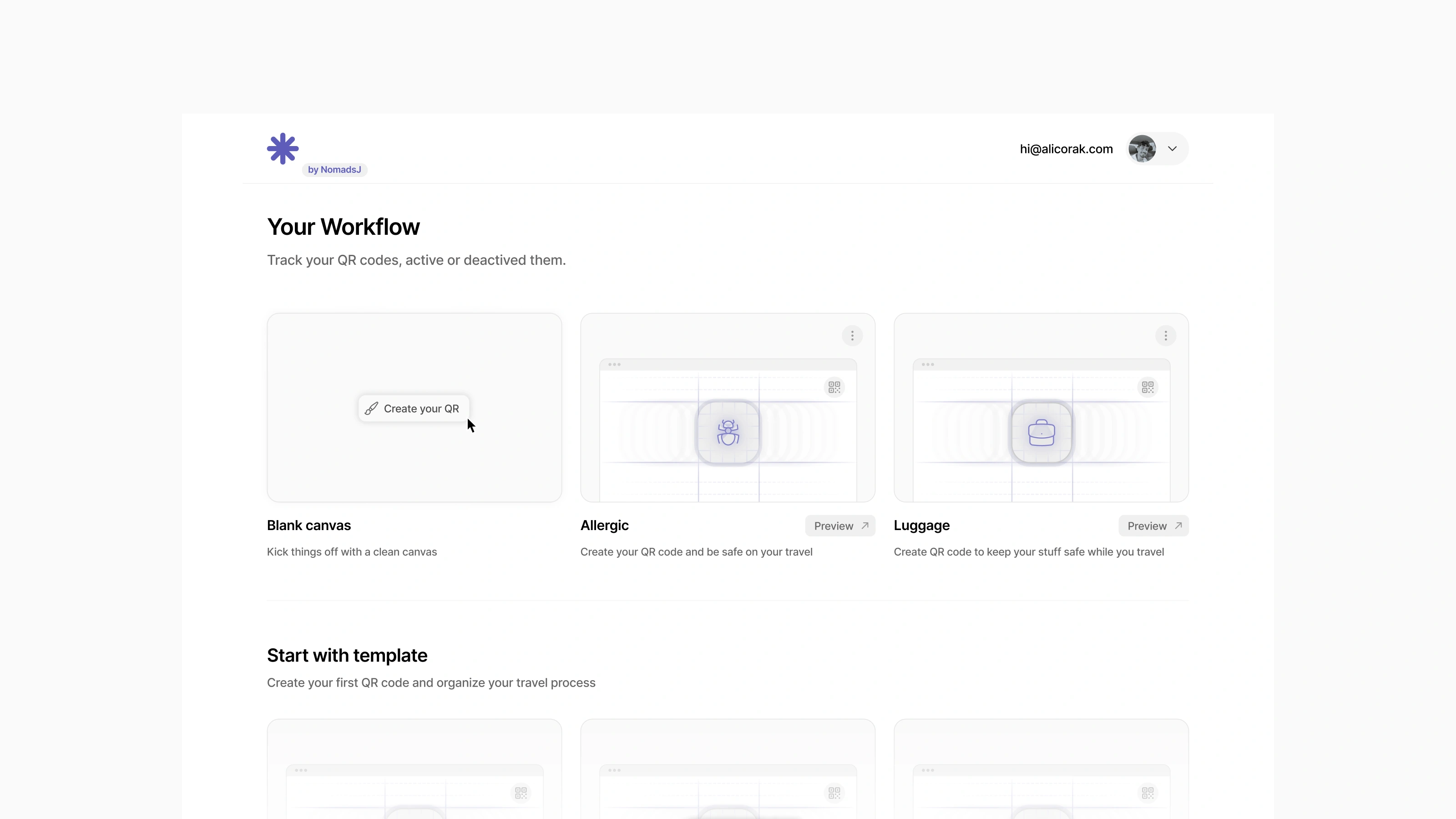Click 'Create QR code to keep your stuff safe' text
This screenshot has height=819, width=1456.
pos(1029,551)
